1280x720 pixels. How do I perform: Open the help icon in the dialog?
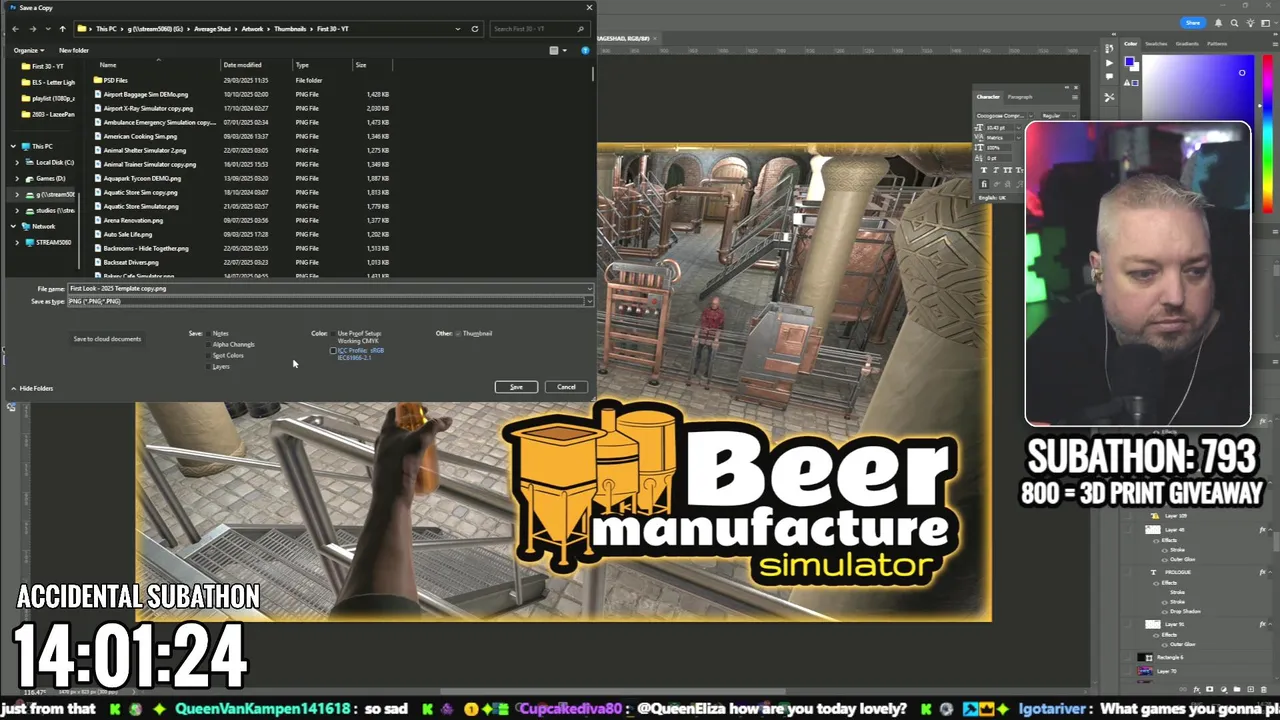585,50
